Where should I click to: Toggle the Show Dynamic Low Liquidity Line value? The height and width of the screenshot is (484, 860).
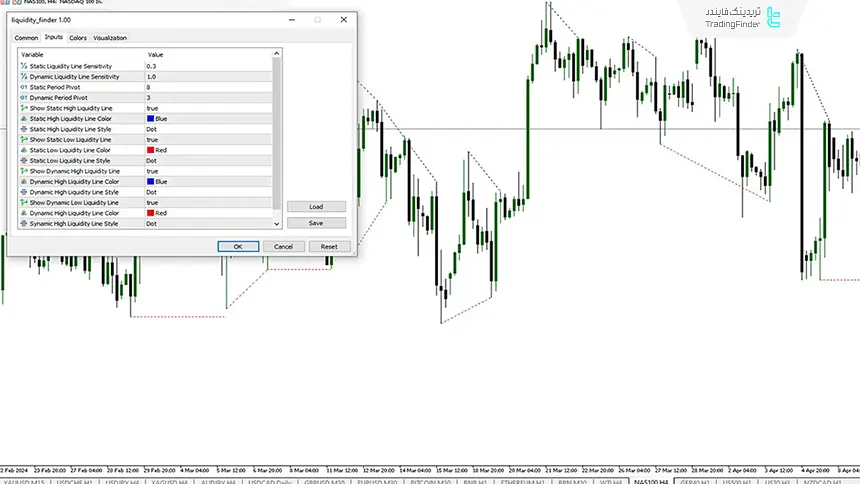click(x=152, y=202)
